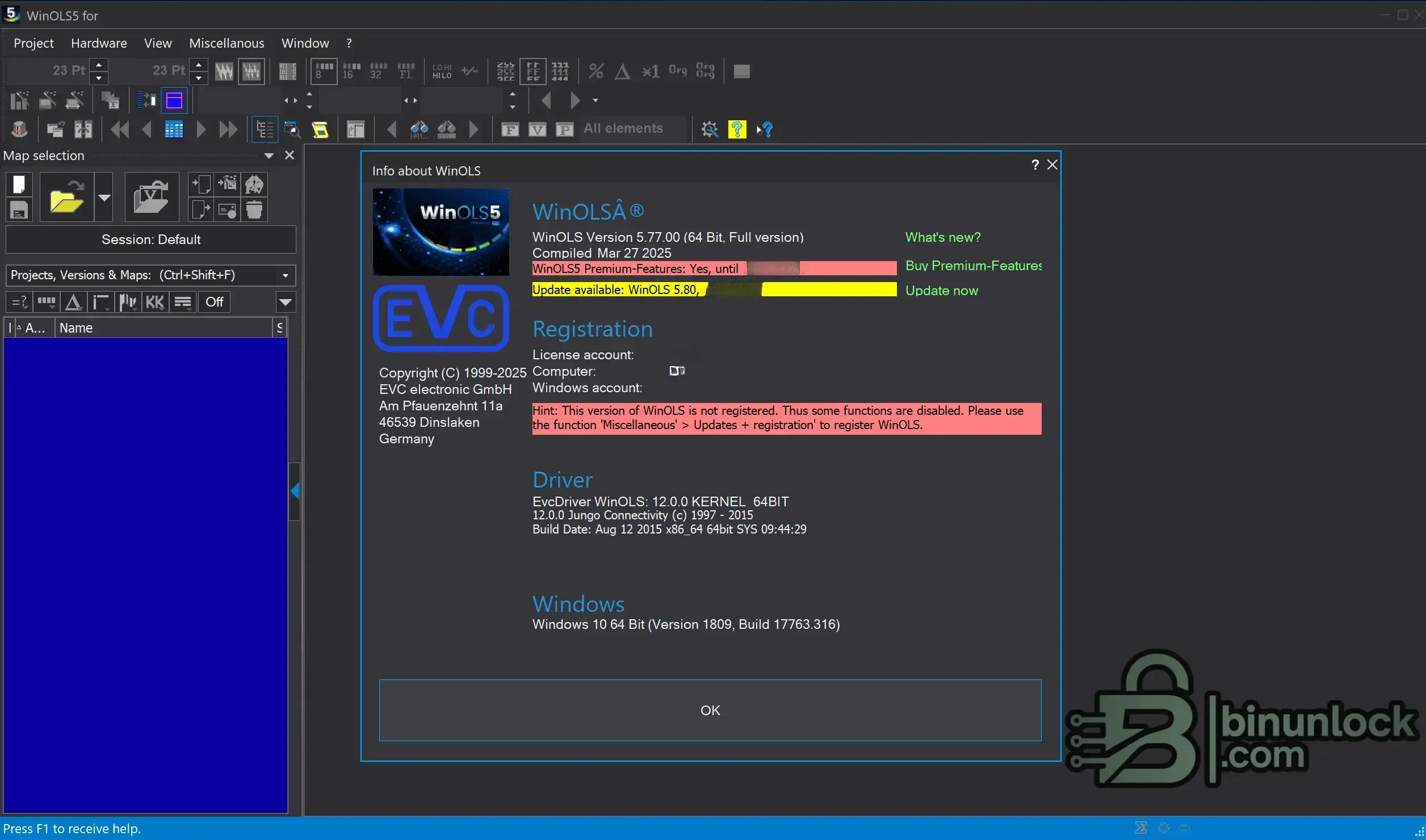Open the dropdown arrow beside navigation triangles
The width and height of the screenshot is (1426, 840).
coord(595,100)
